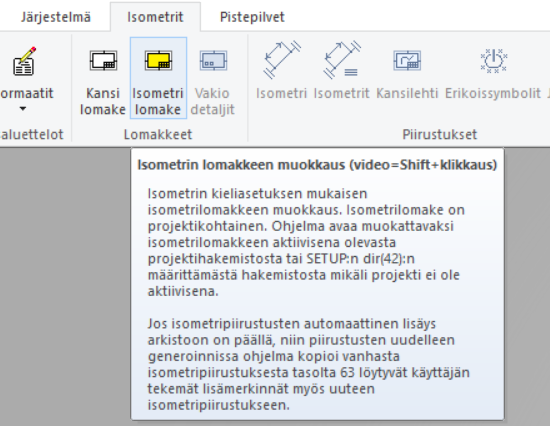The image size is (550, 426).
Task: Click the Kansilehti text label
Action: pos(407,94)
